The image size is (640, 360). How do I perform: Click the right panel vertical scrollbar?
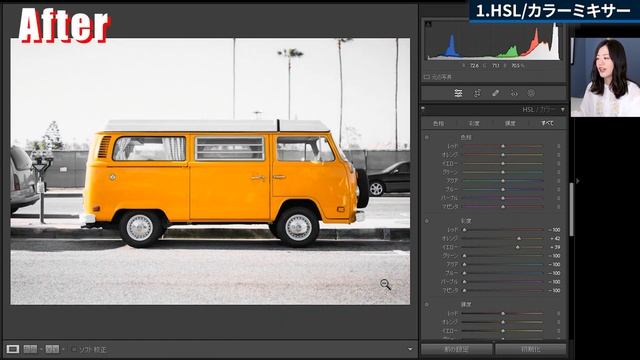click(x=571, y=209)
